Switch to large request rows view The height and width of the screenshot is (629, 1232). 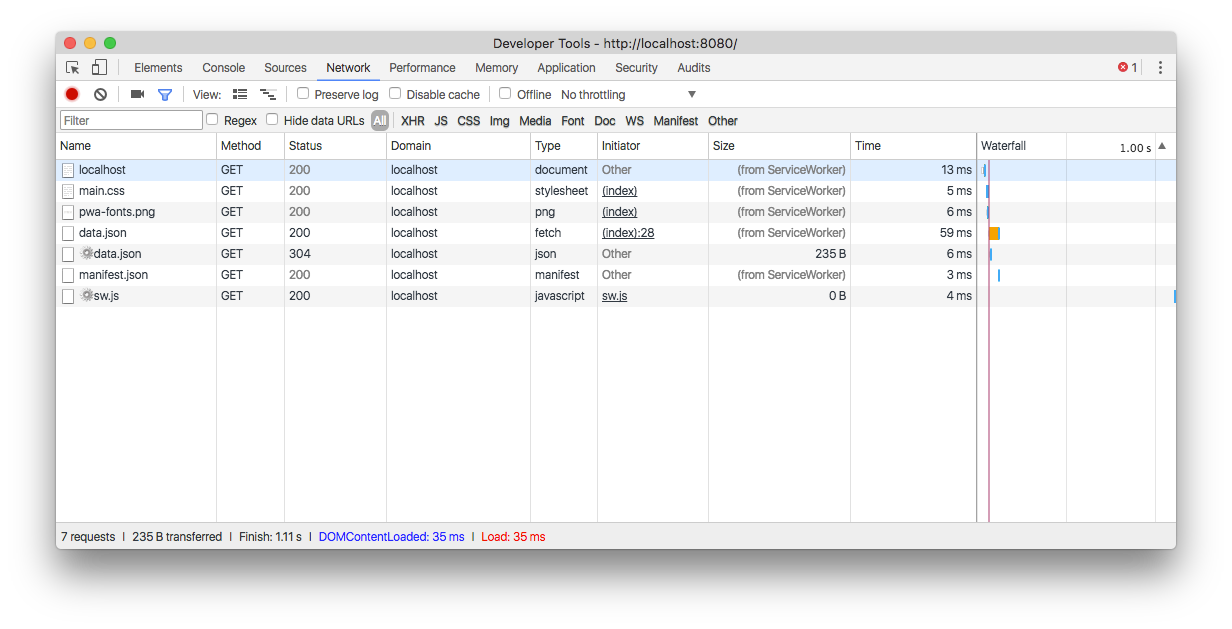click(240, 94)
